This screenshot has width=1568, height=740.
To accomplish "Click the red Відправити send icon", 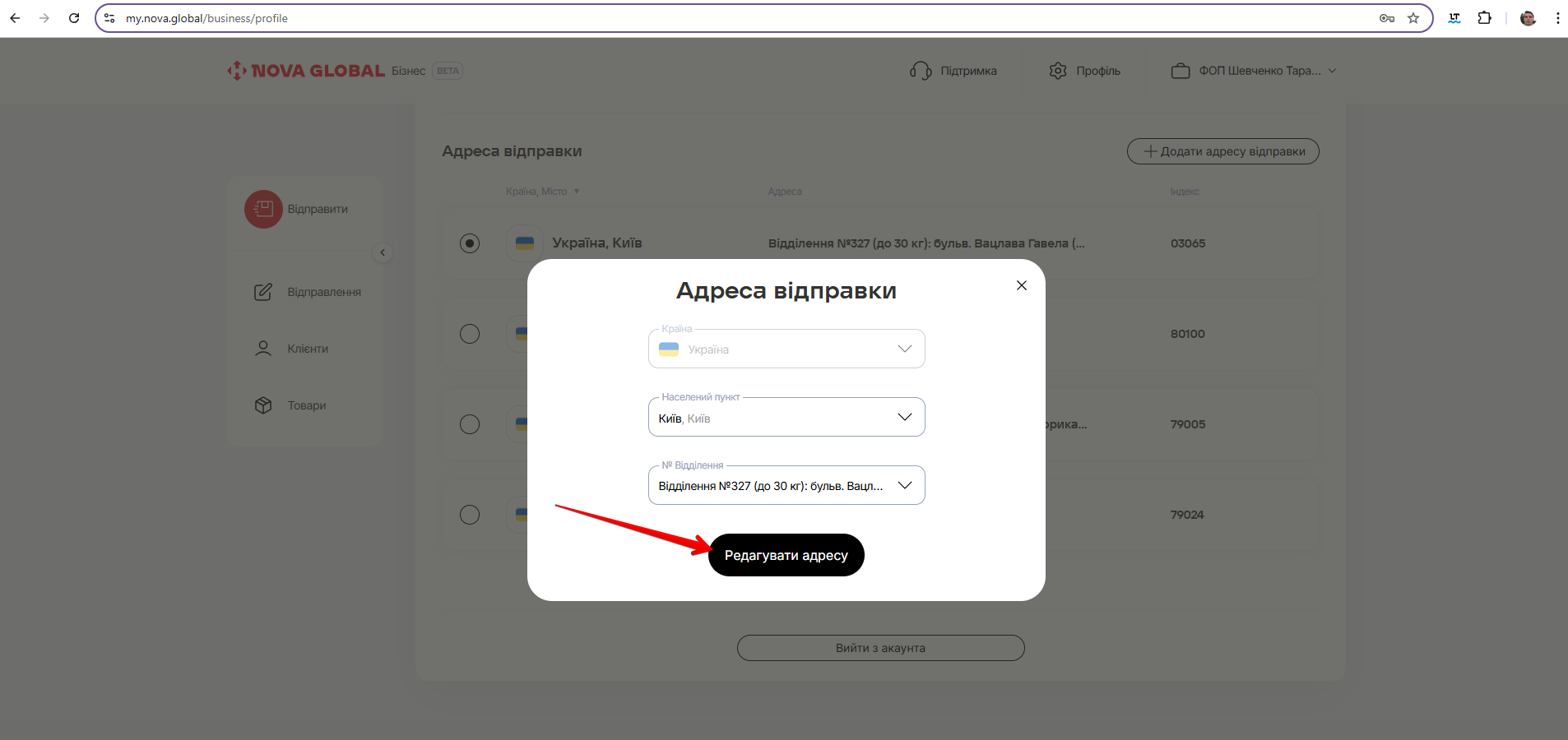I will point(263,209).
